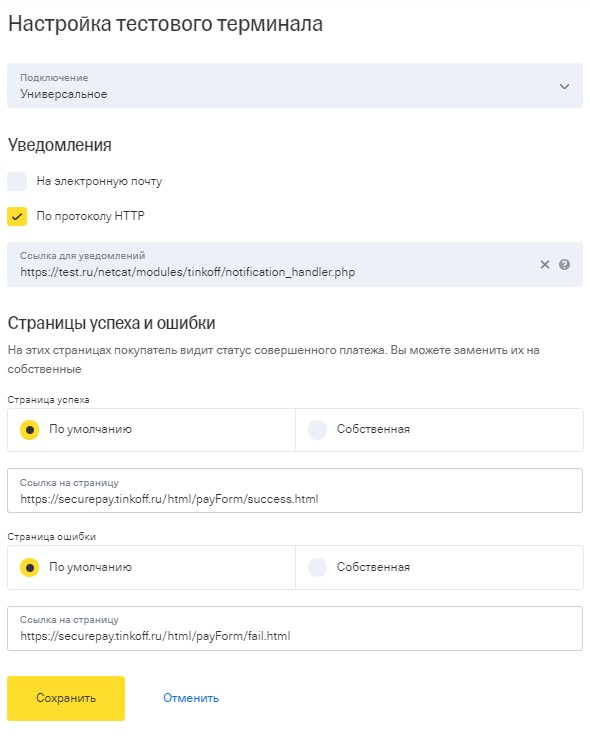Enable На электронную почту notifications checkbox

(x=17, y=181)
